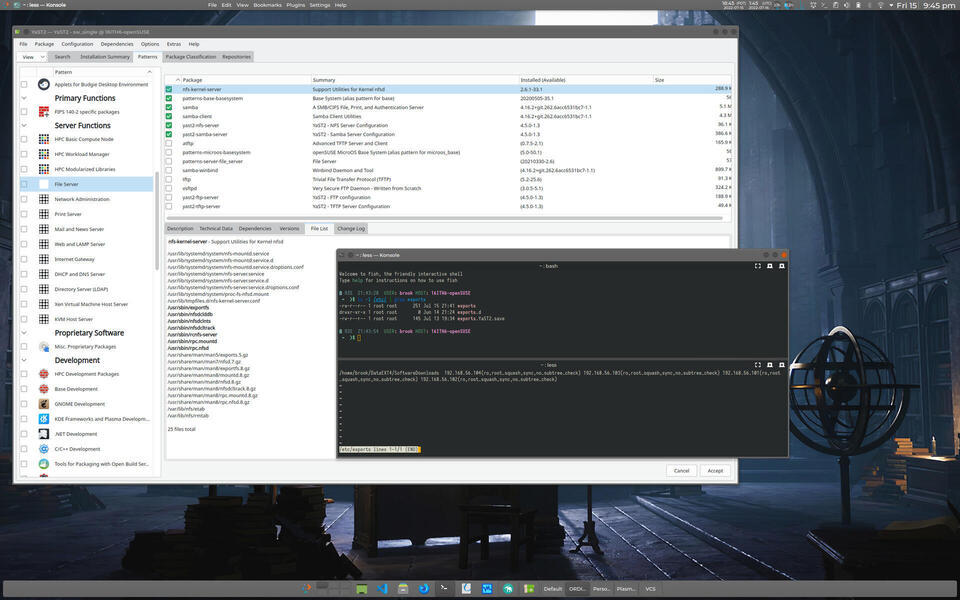Viewport: 960px width, 600px height.
Task: Click the Pattern column sort arrow
Action: tap(149, 72)
